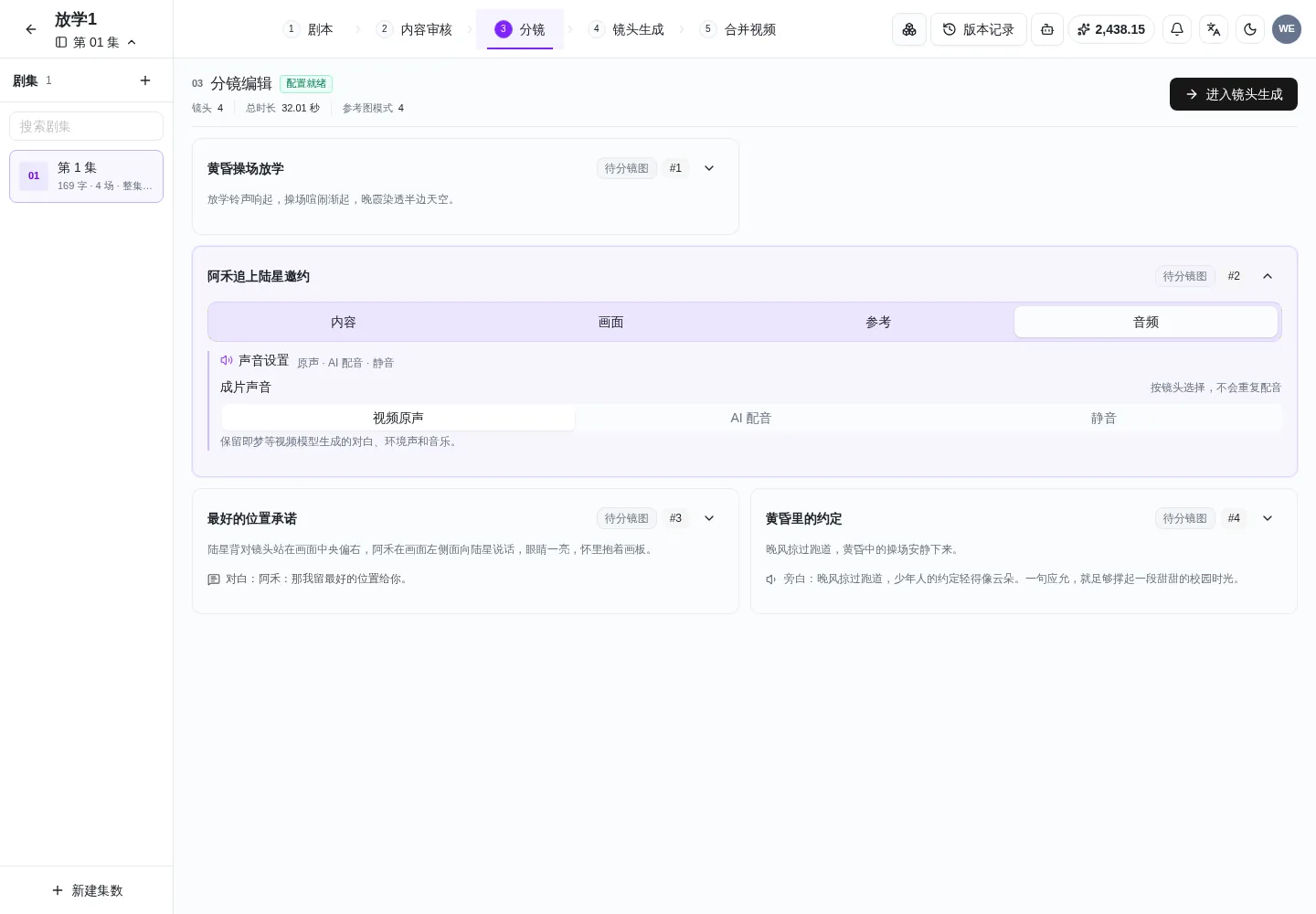Click the 待分镜图 badge on shot #1

[x=627, y=168]
